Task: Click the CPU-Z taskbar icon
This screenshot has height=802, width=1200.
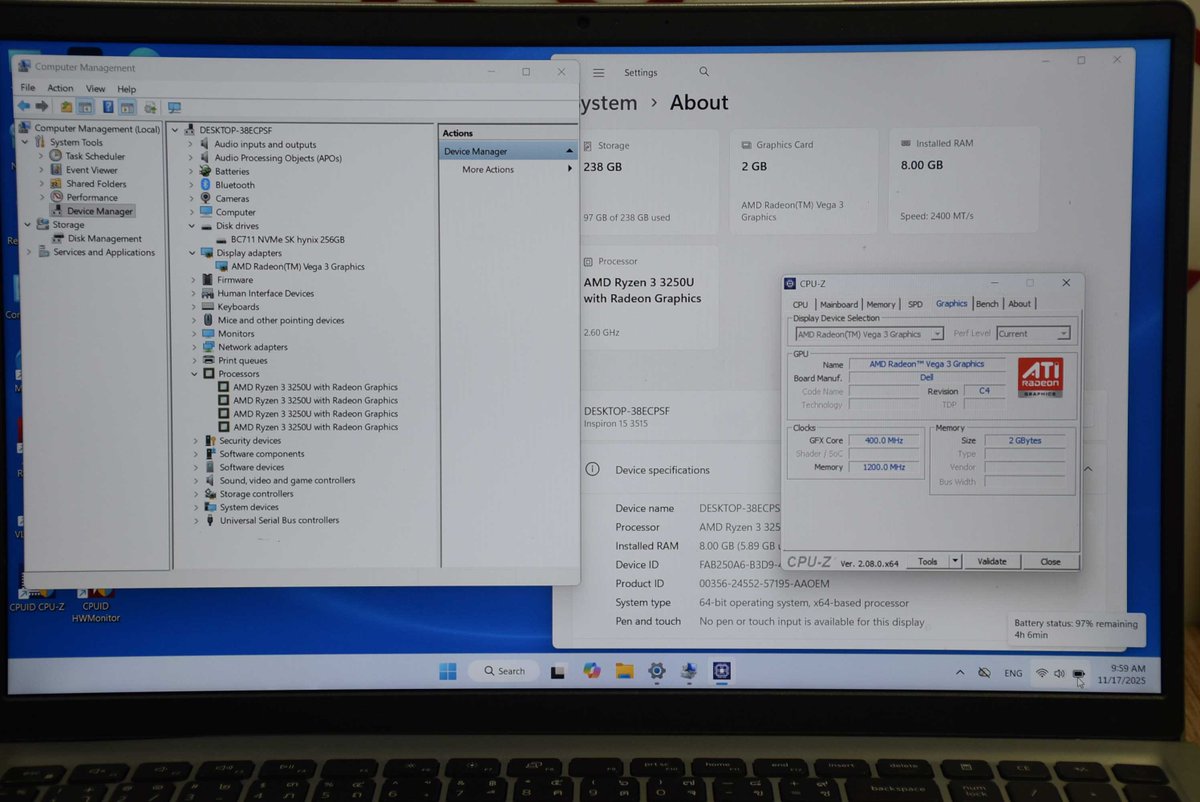Action: 721,671
